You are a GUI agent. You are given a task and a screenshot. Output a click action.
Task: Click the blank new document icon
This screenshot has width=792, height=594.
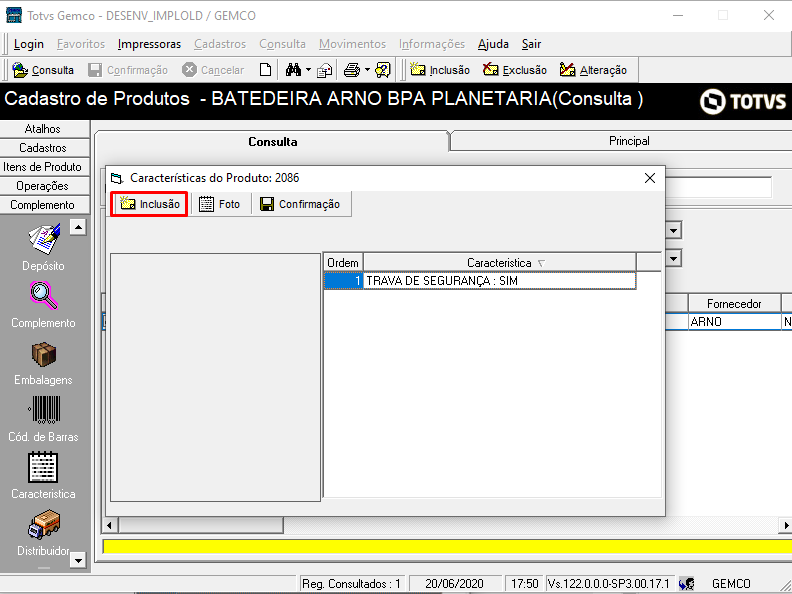point(265,70)
